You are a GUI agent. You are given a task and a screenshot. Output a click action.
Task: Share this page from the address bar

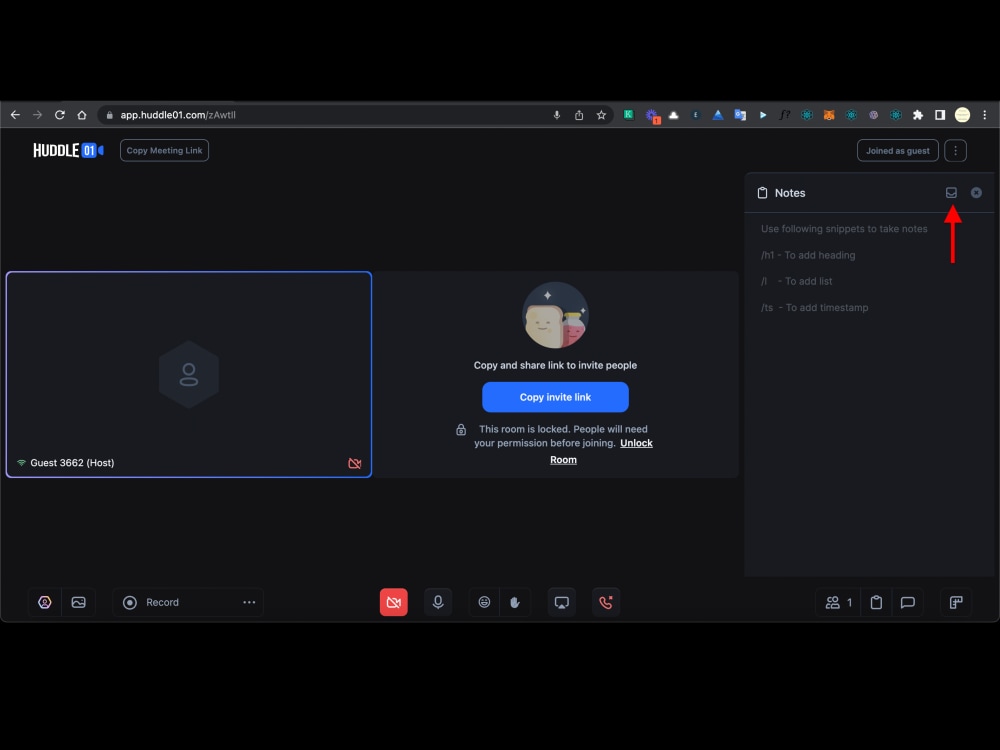pos(578,115)
